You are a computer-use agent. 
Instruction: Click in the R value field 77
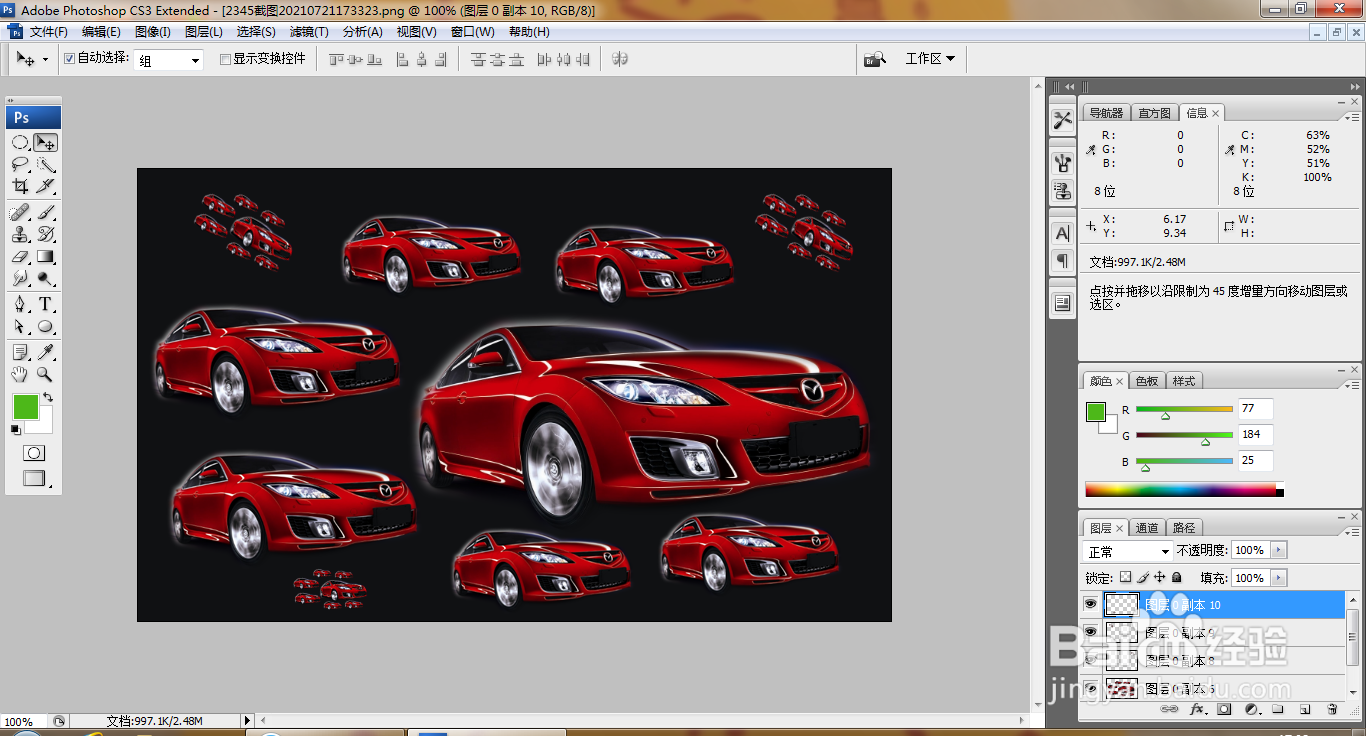click(x=1255, y=408)
